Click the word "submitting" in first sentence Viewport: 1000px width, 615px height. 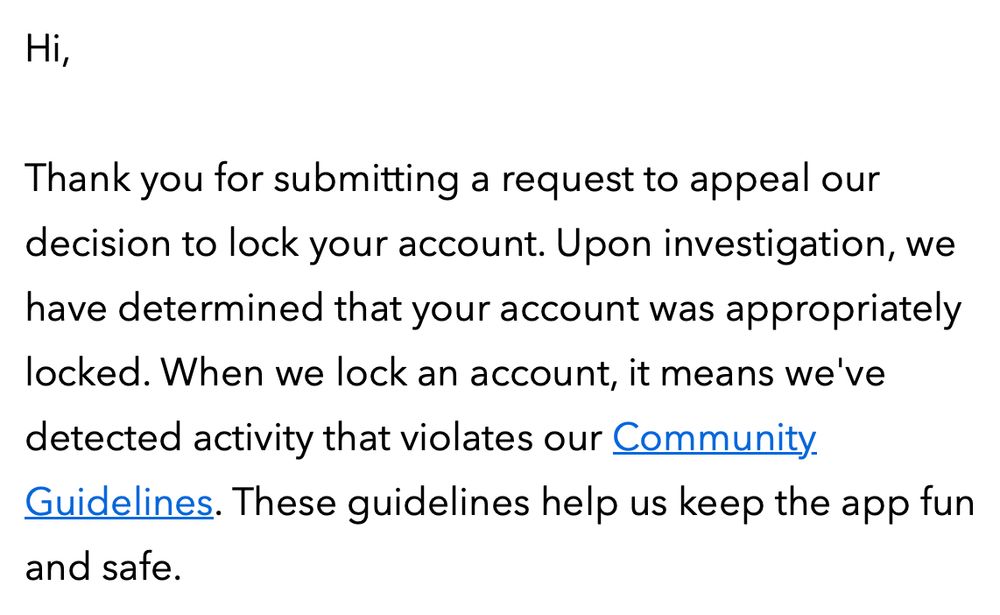(366, 181)
